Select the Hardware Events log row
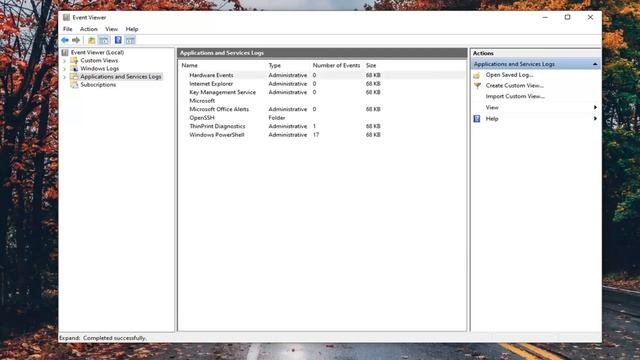640x360 pixels. coord(322,75)
